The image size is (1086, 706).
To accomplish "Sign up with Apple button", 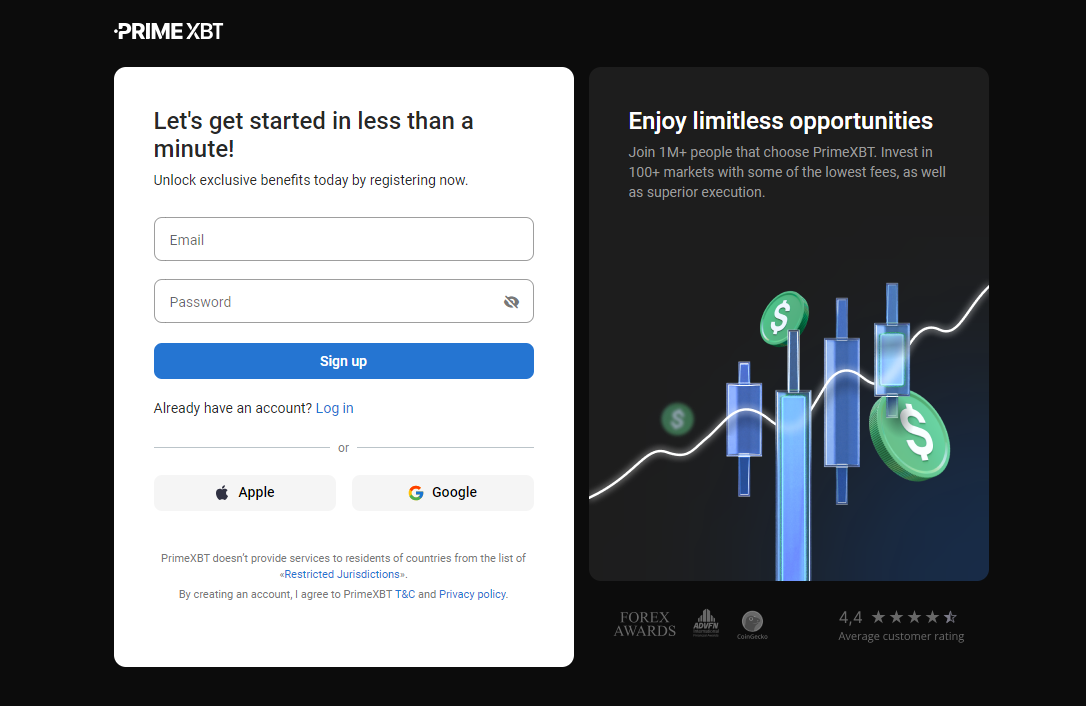I will [x=244, y=493].
